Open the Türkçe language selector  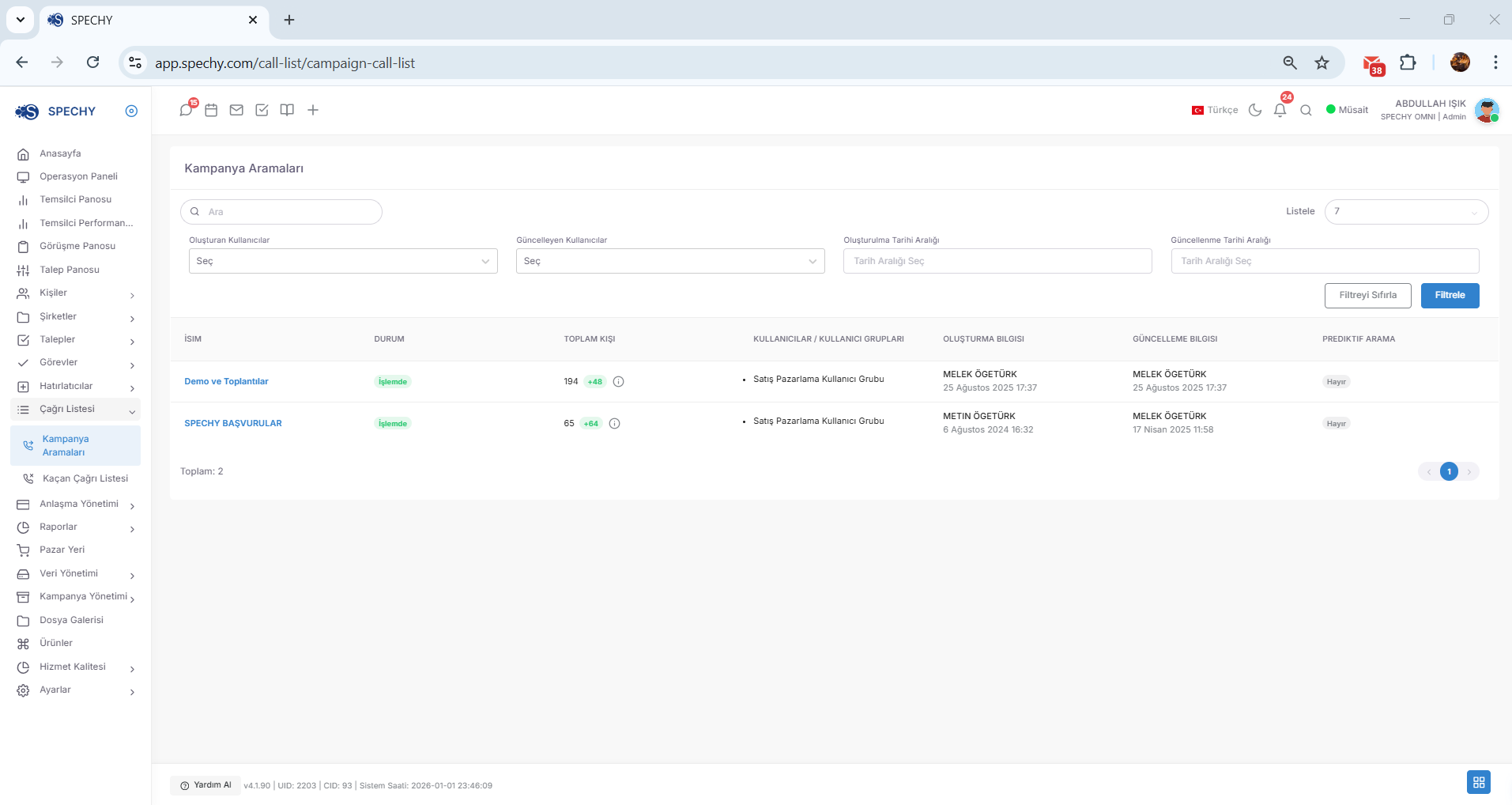click(1215, 110)
